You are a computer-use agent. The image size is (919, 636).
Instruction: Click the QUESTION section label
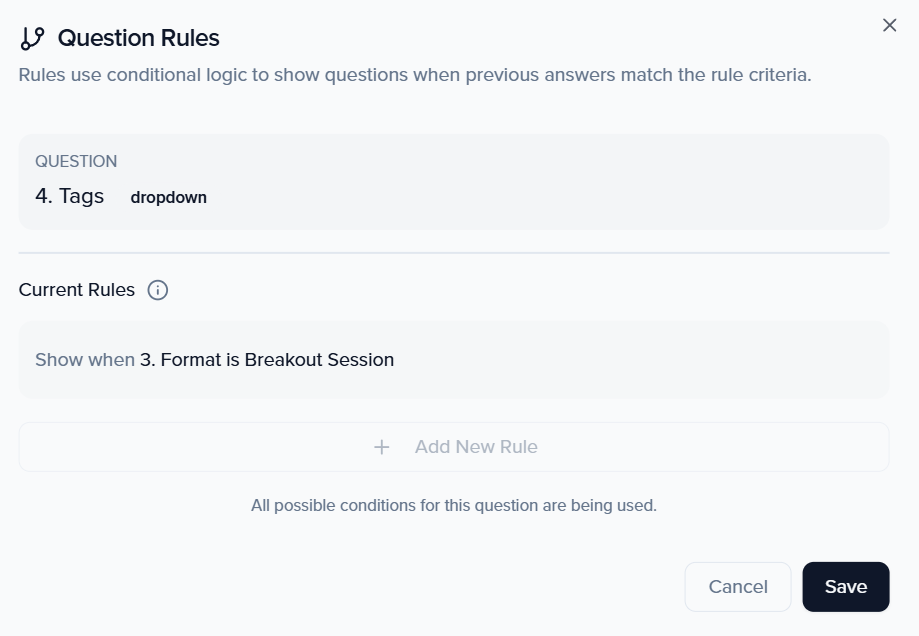point(76,161)
